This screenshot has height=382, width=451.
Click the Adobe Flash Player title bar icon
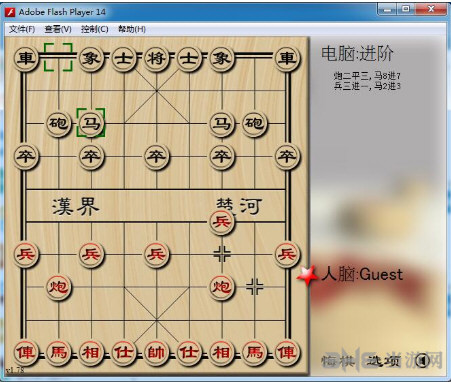click(x=10, y=12)
